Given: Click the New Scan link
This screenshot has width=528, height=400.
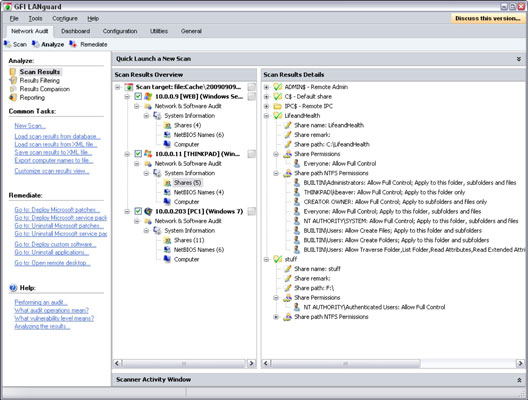Looking at the screenshot, I should (x=30, y=126).
